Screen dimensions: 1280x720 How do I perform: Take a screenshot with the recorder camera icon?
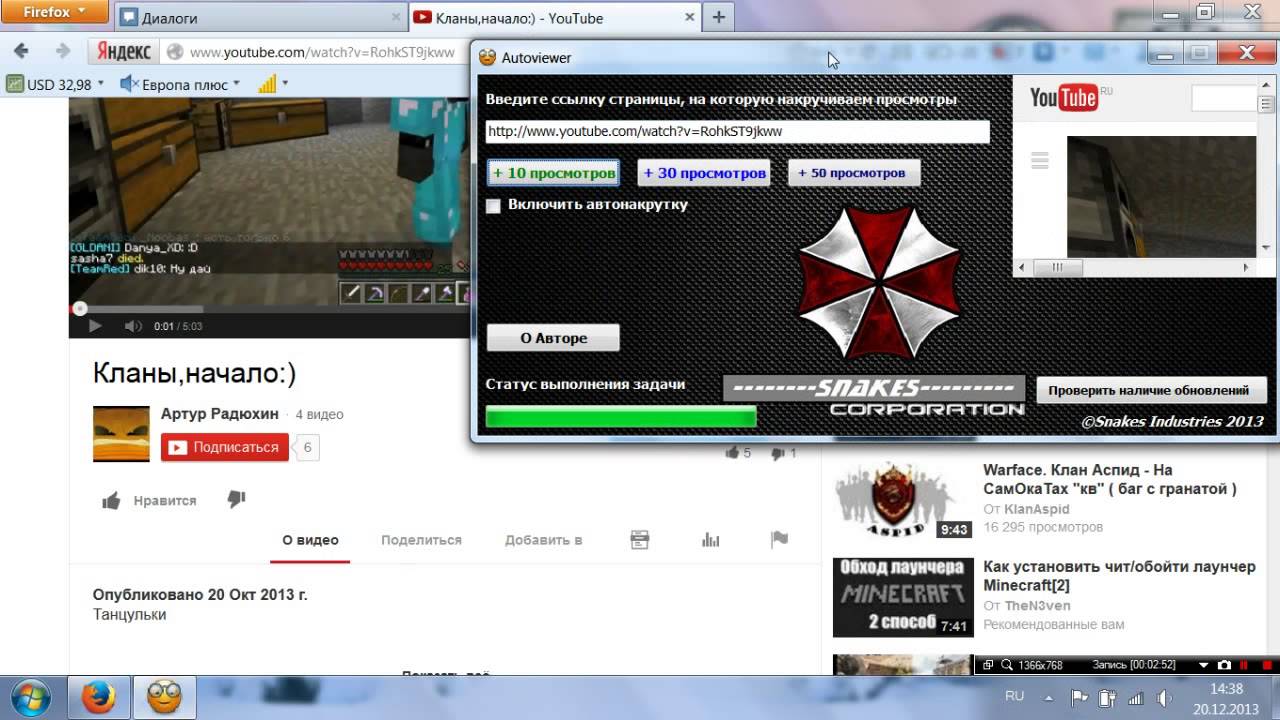1224,665
